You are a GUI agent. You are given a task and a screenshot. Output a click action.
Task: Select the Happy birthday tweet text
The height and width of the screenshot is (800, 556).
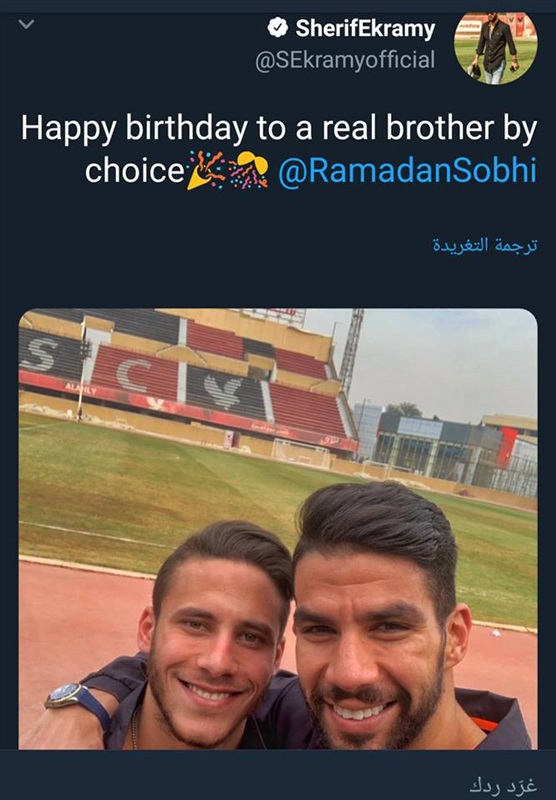tap(279, 149)
